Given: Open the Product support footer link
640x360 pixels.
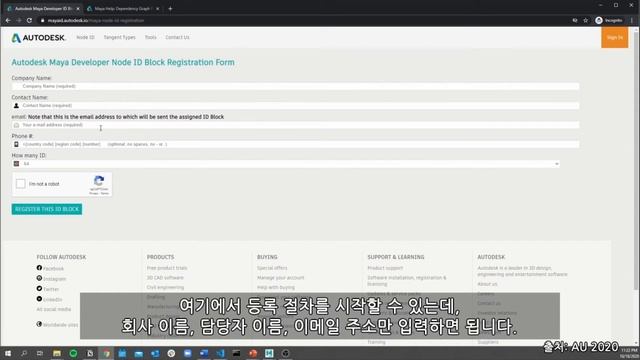Looking at the screenshot, I should [385, 268].
